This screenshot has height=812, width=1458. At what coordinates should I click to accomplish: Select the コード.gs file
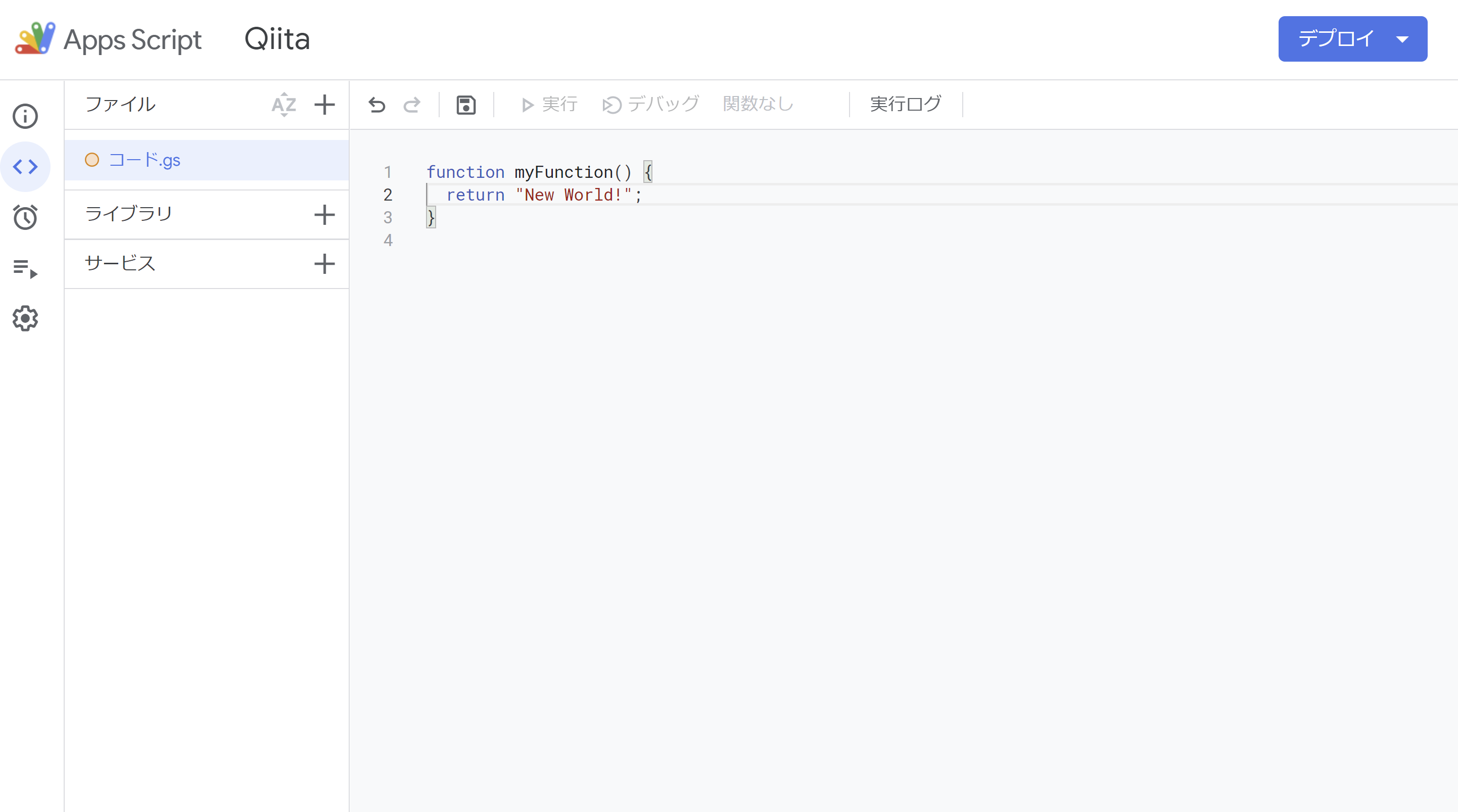145,160
